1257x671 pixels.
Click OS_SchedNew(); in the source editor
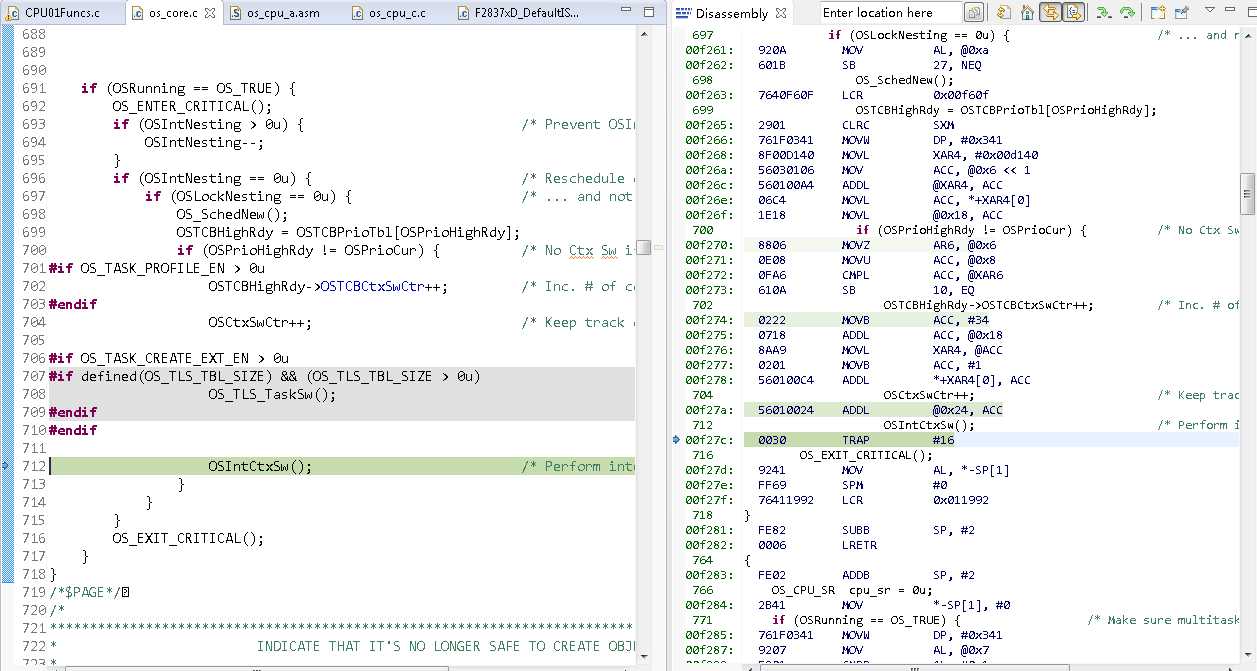coord(232,214)
